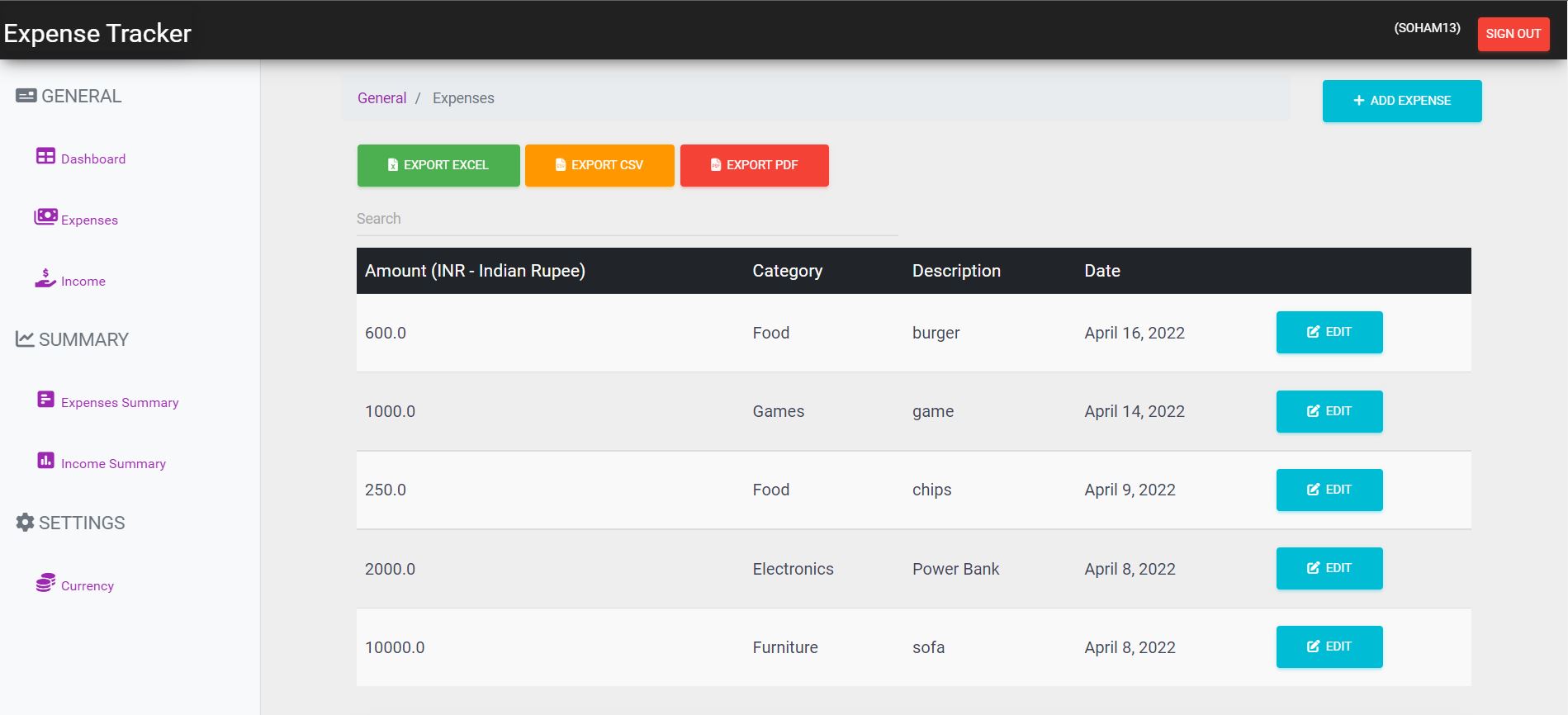Image resolution: width=1568 pixels, height=715 pixels.
Task: Click the April 16, 2022 date cell
Action: [x=1135, y=333]
